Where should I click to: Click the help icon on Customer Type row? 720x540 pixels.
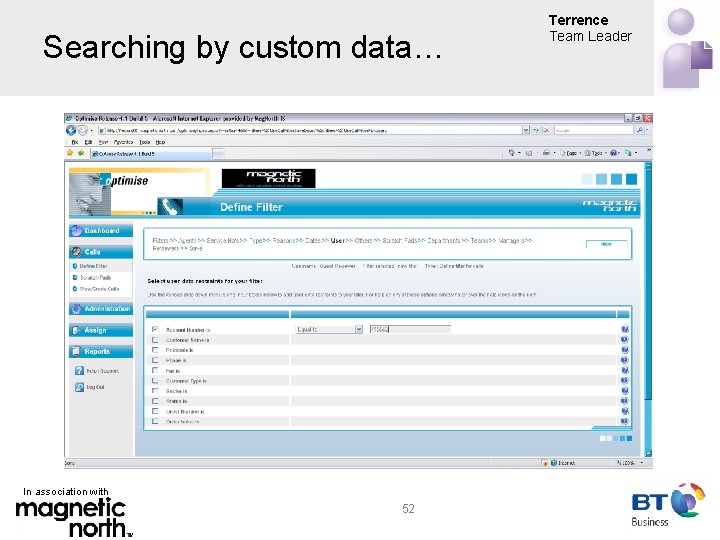[624, 380]
